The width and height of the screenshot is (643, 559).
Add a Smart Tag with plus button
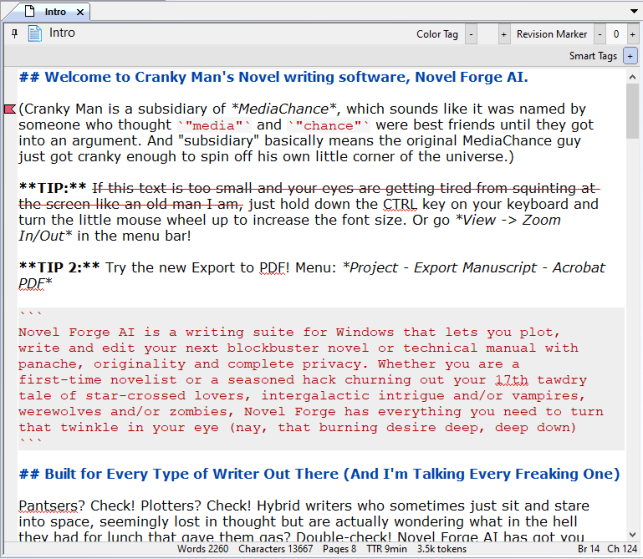pyautogui.click(x=630, y=56)
